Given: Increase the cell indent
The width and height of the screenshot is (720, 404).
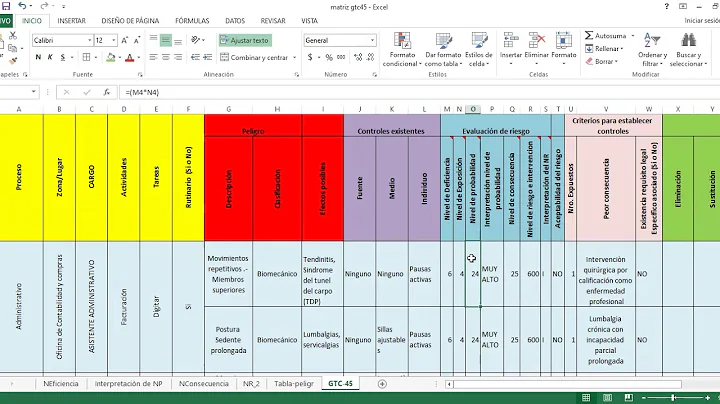Looking at the screenshot, I should click(208, 57).
